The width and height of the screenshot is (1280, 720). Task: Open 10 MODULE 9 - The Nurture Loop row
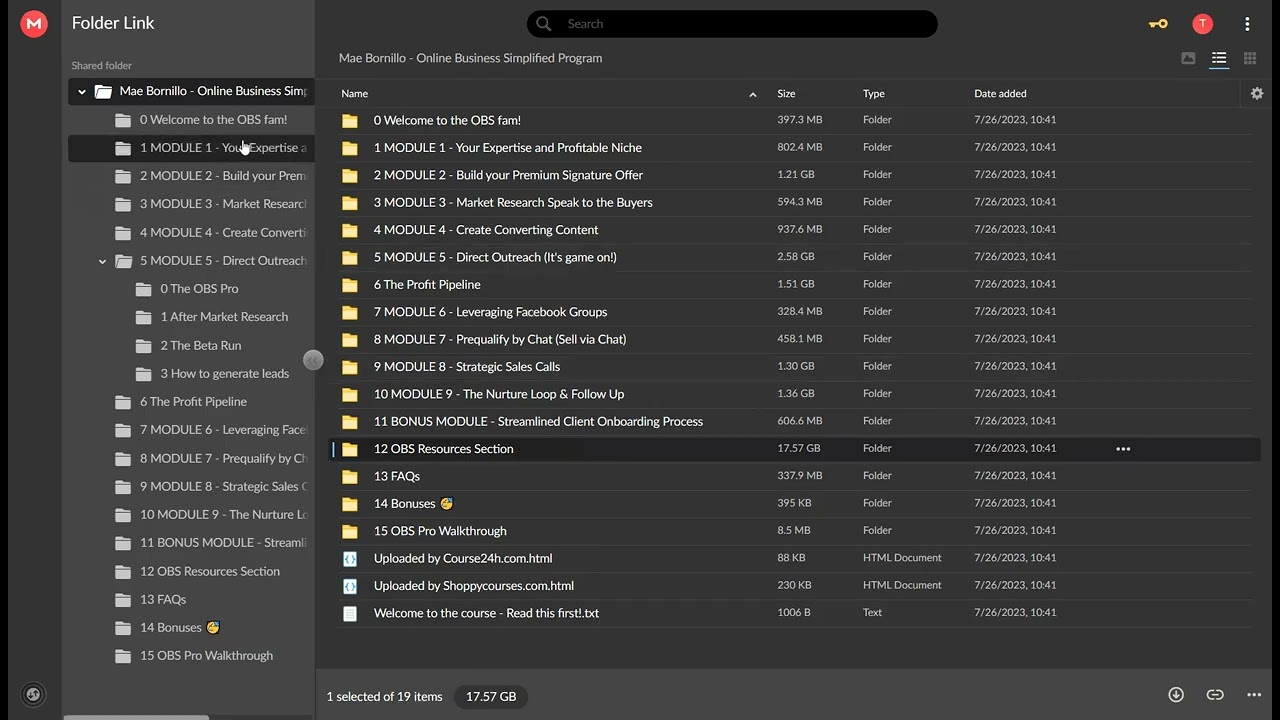coord(796,394)
